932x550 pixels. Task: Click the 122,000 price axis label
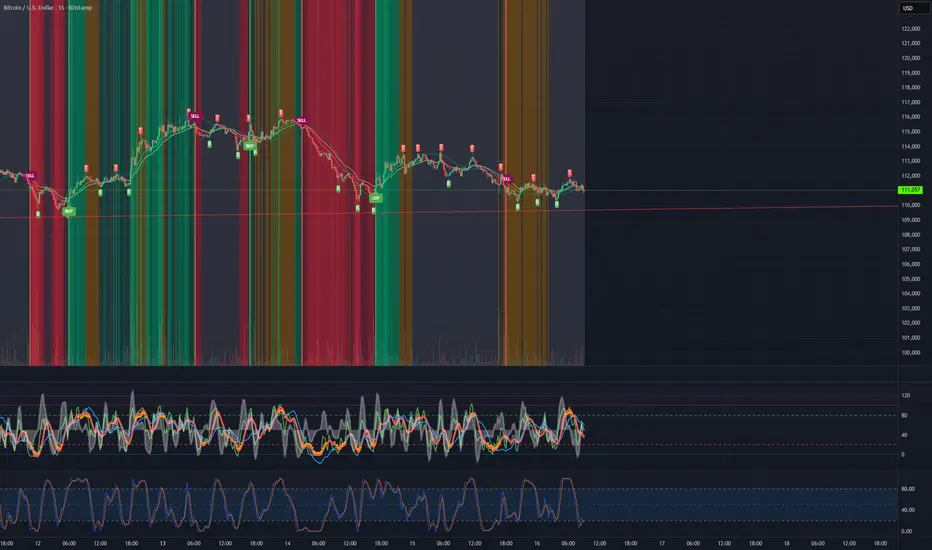tap(909, 28)
